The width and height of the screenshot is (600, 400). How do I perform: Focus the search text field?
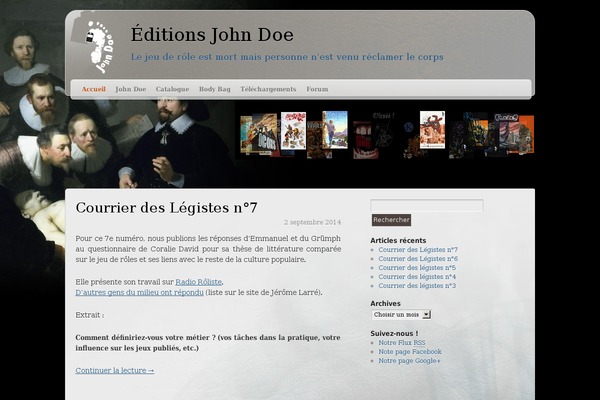click(427, 206)
